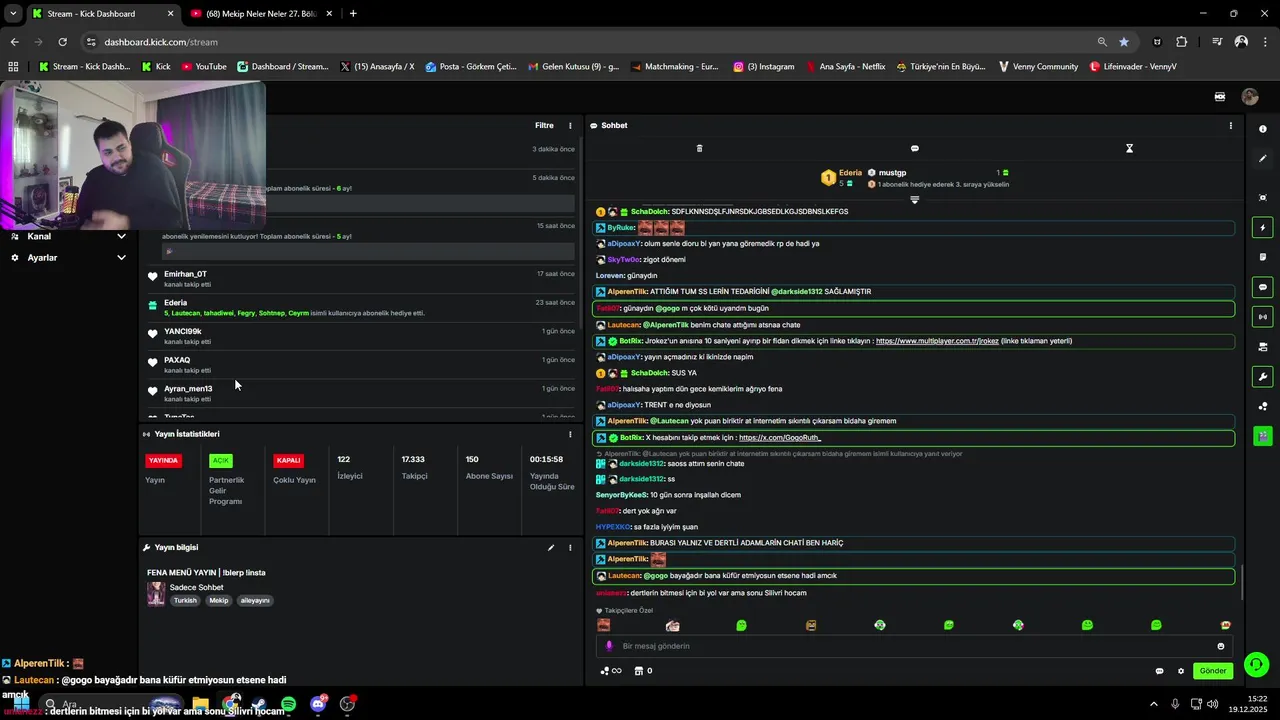This screenshot has height=720, width=1280.
Task: Select the green clapperboard sidebar button
Action: (x=1263, y=436)
